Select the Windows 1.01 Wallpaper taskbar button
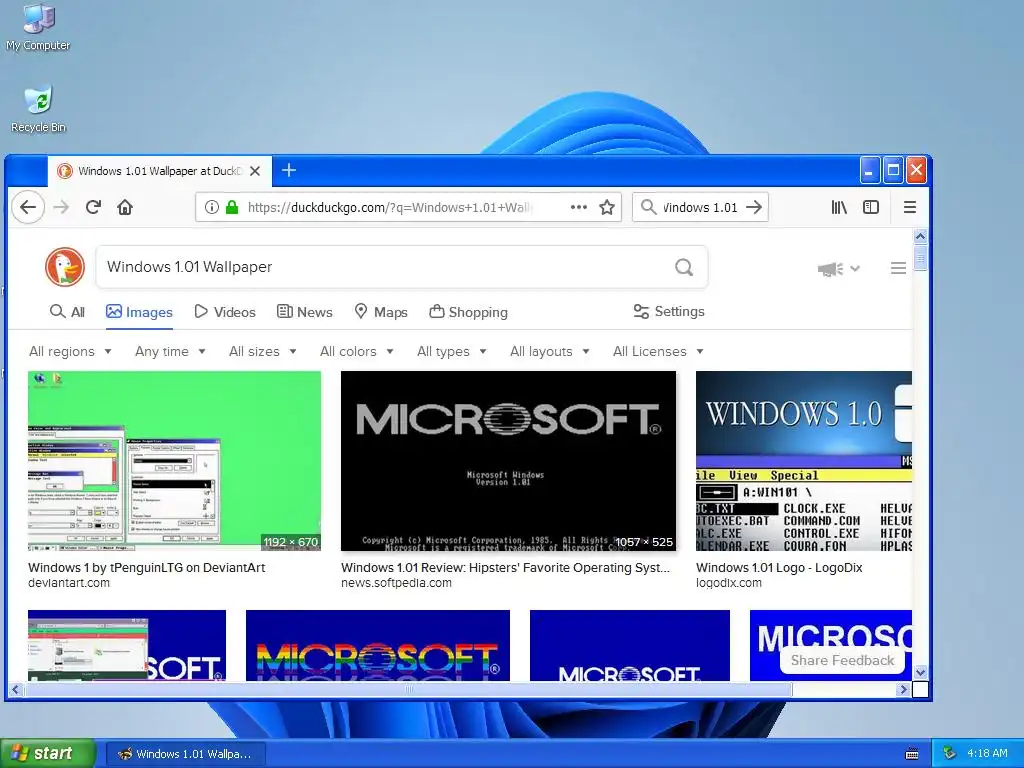1024x768 pixels. tap(185, 754)
